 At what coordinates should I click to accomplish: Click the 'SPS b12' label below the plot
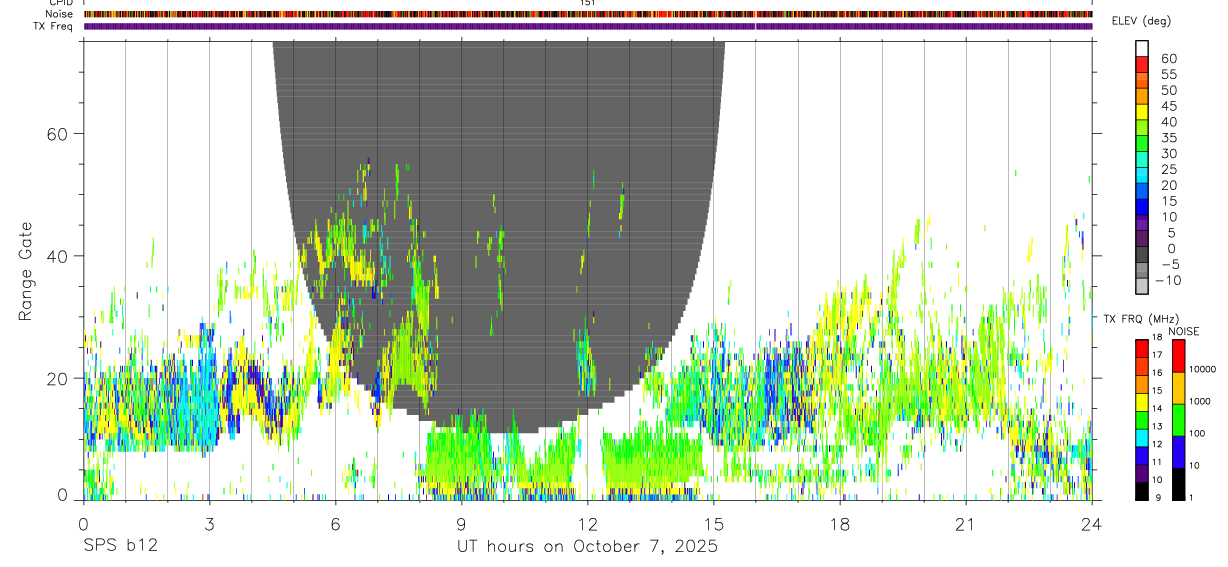[120, 547]
